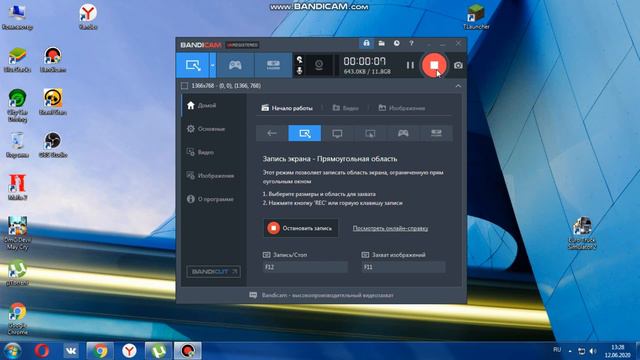Click the Захват изображений hotkey field F11
This screenshot has height=360, width=640.
click(x=403, y=267)
